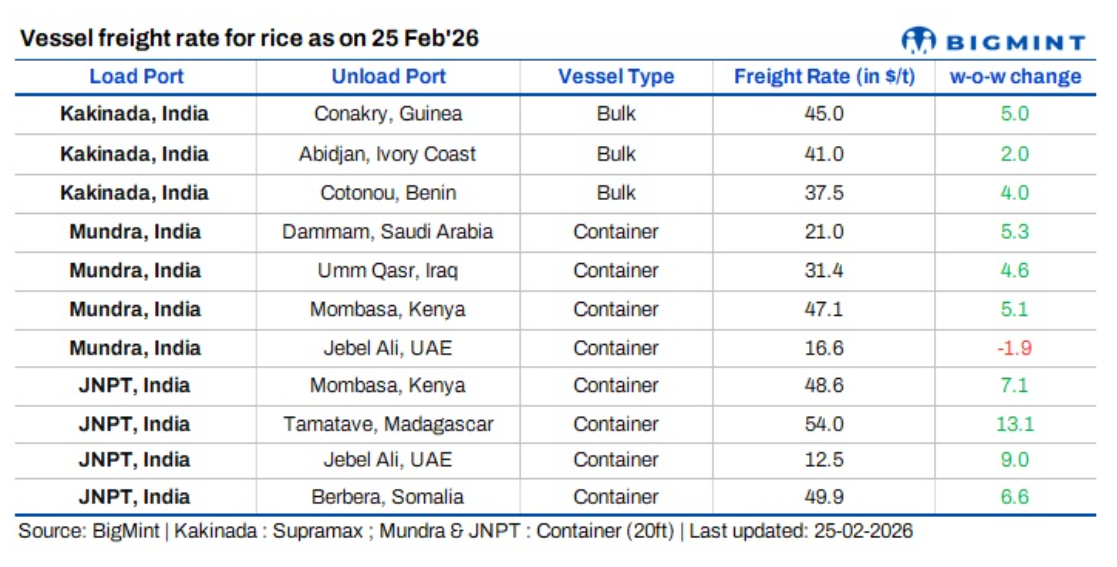Select the Conakry, Guinea cell
The image size is (1117, 567).
[x=388, y=114]
